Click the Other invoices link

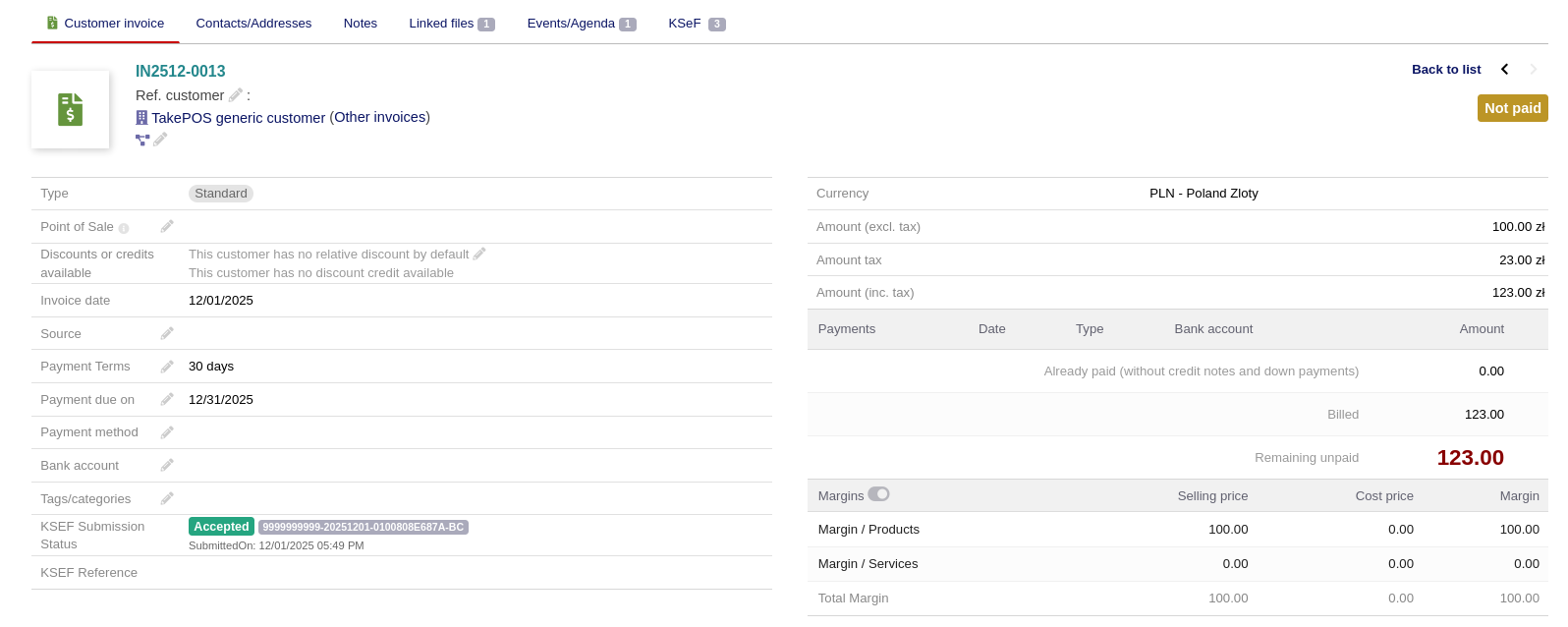click(380, 117)
